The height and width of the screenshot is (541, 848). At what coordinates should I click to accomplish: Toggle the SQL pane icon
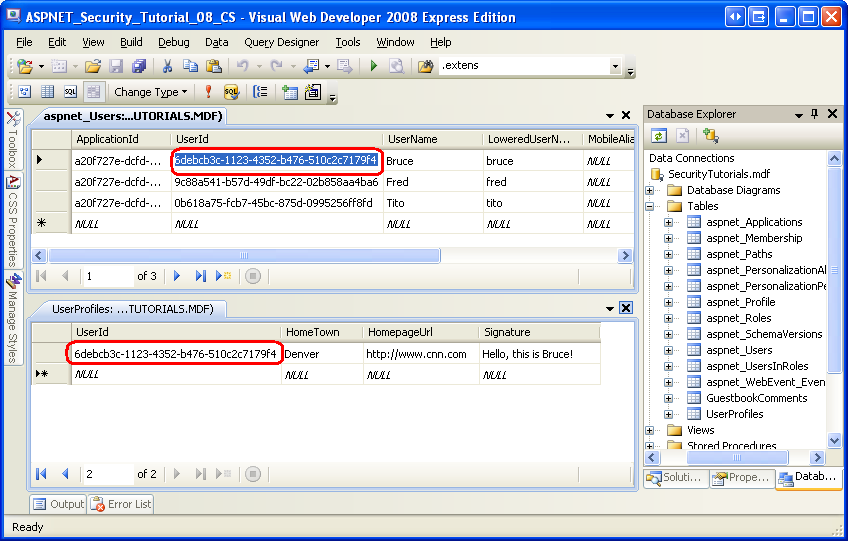click(x=70, y=92)
